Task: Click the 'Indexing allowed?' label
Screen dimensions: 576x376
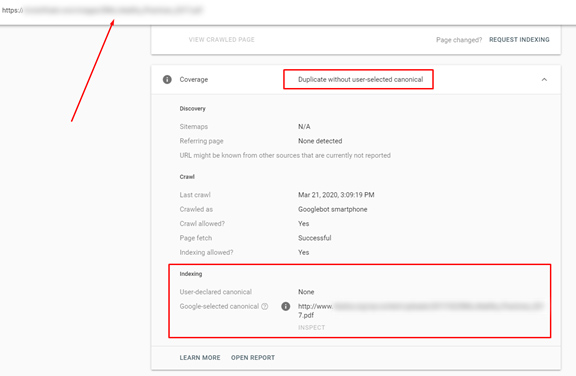Action: pos(206,252)
